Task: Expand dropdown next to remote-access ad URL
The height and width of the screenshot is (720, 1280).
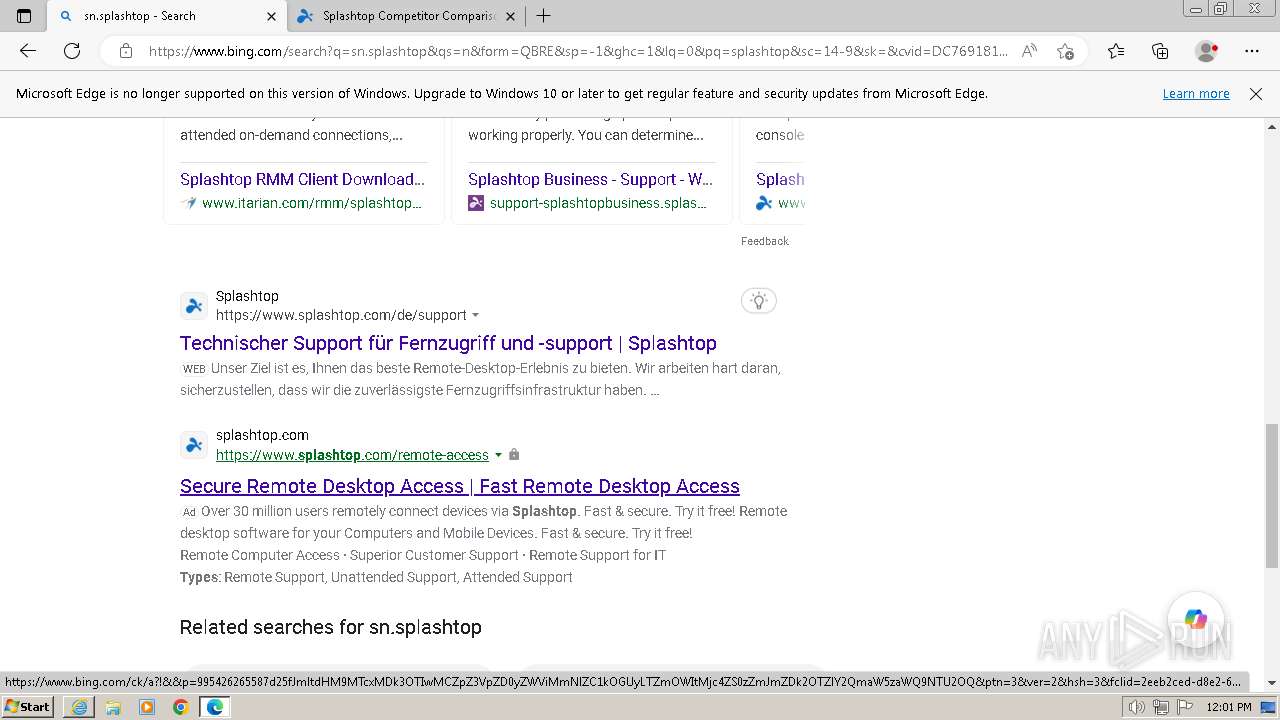Action: tap(498, 455)
